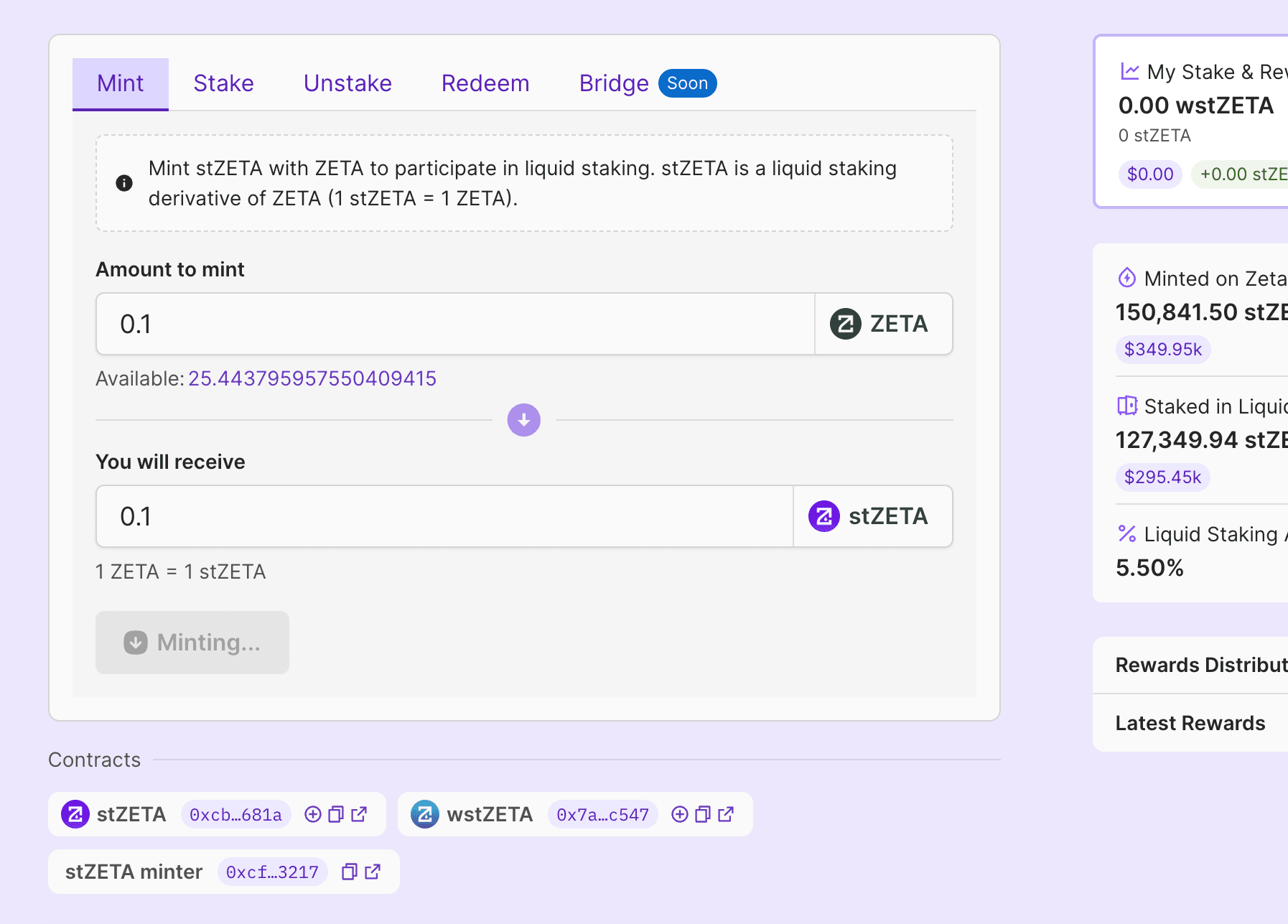Click the You will receive field
1288x924 pixels.
click(x=444, y=516)
